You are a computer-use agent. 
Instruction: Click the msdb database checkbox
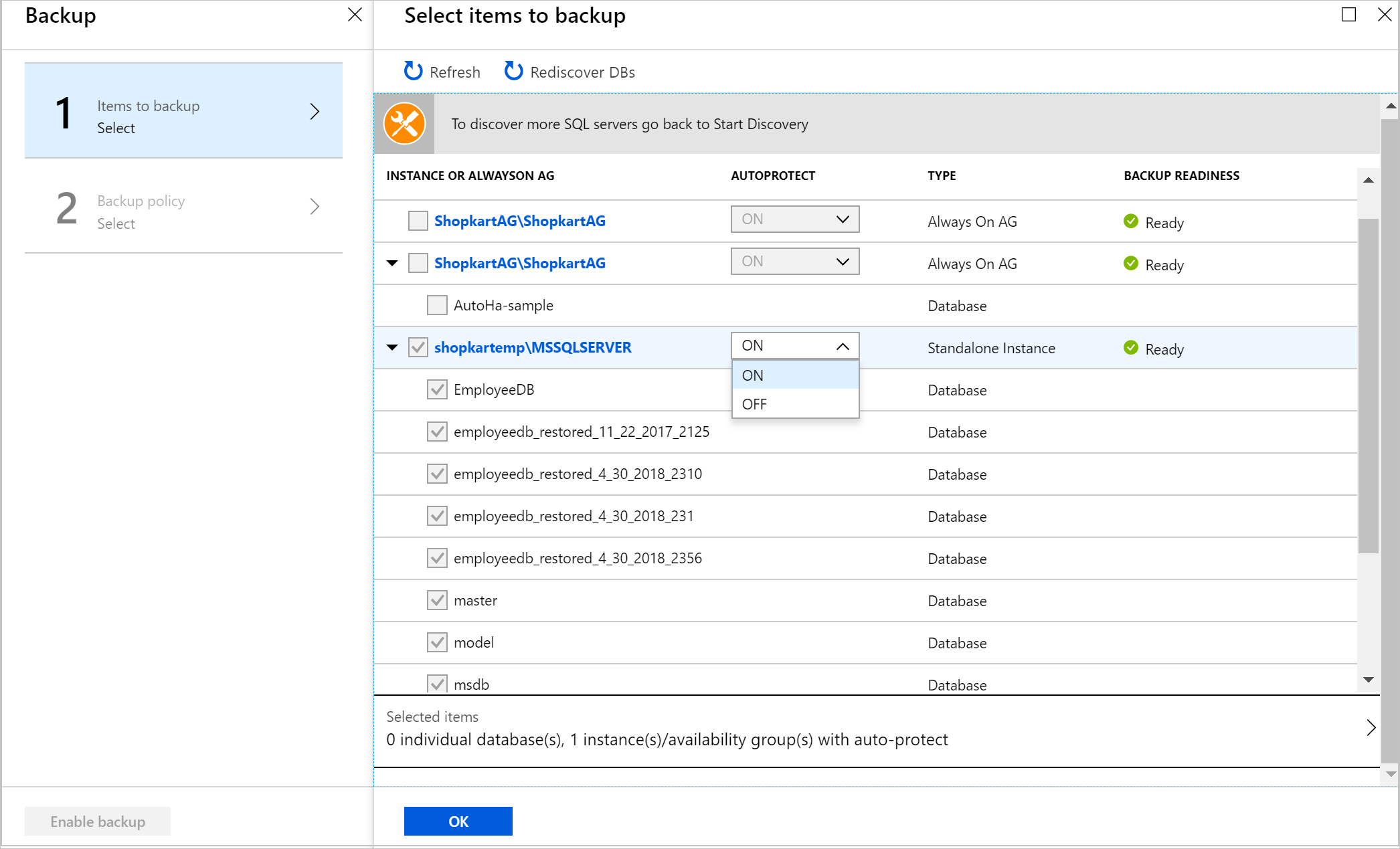(435, 684)
